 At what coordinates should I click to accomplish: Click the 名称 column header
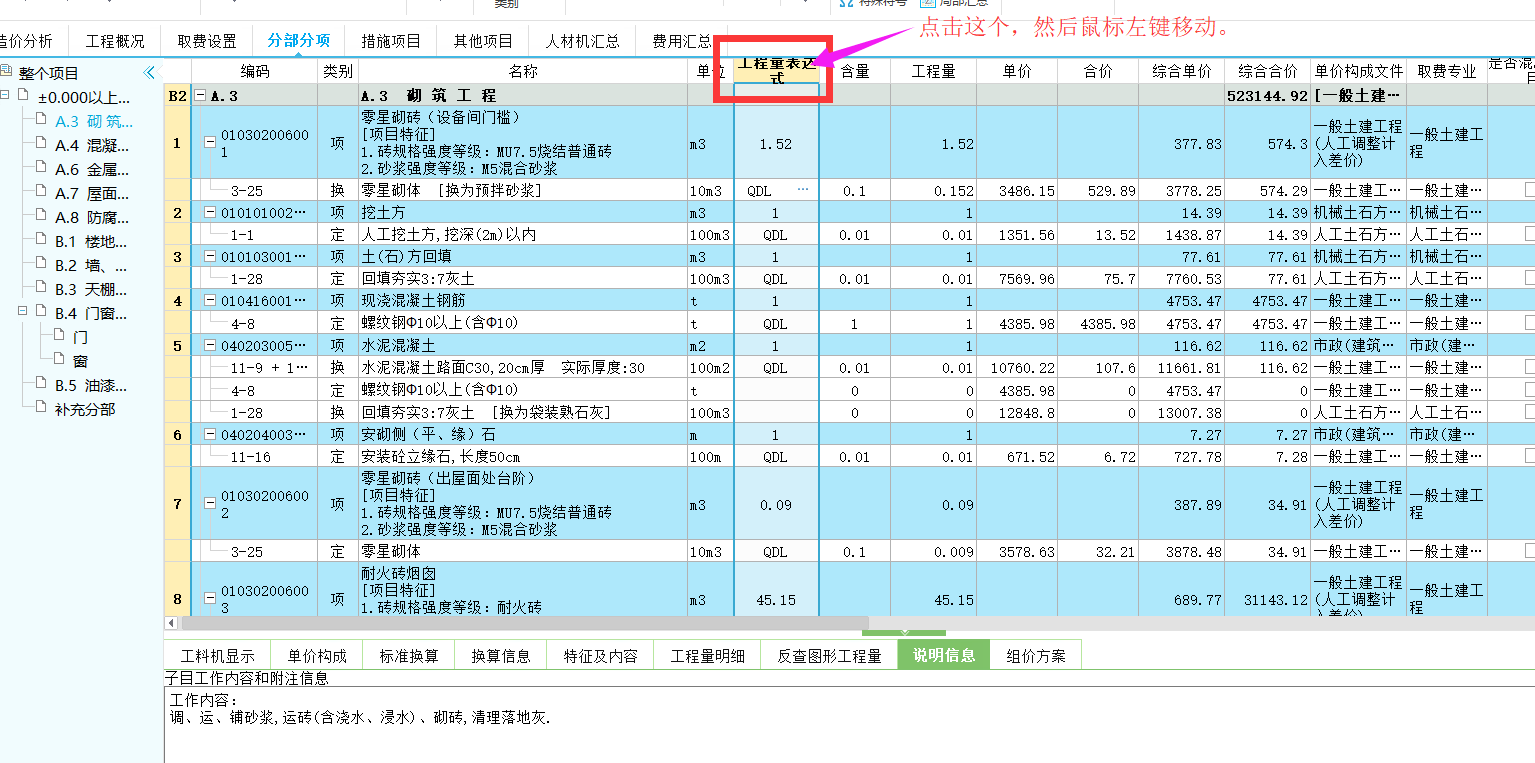click(523, 71)
